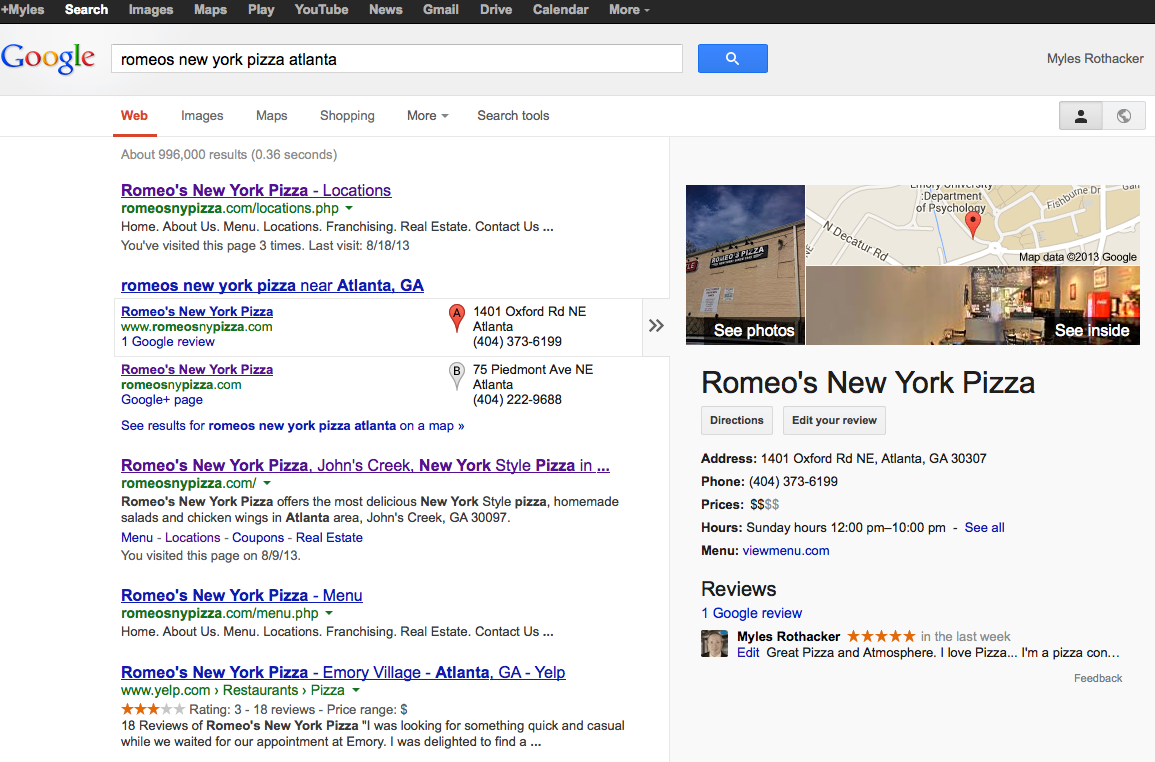Viewport: 1155px width, 762px height.
Task: Click Directions button
Action: [737, 420]
